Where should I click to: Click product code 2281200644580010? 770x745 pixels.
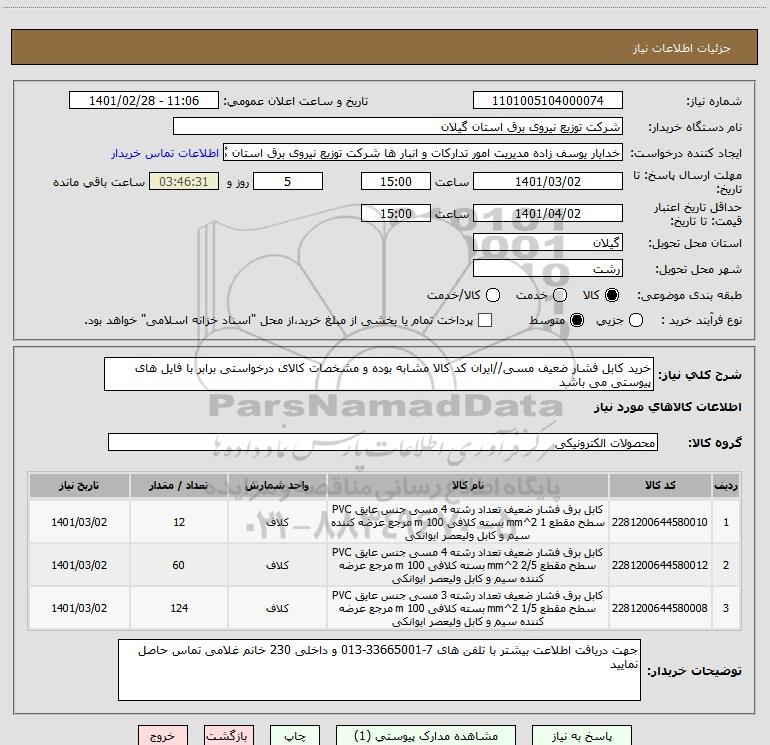[660, 522]
